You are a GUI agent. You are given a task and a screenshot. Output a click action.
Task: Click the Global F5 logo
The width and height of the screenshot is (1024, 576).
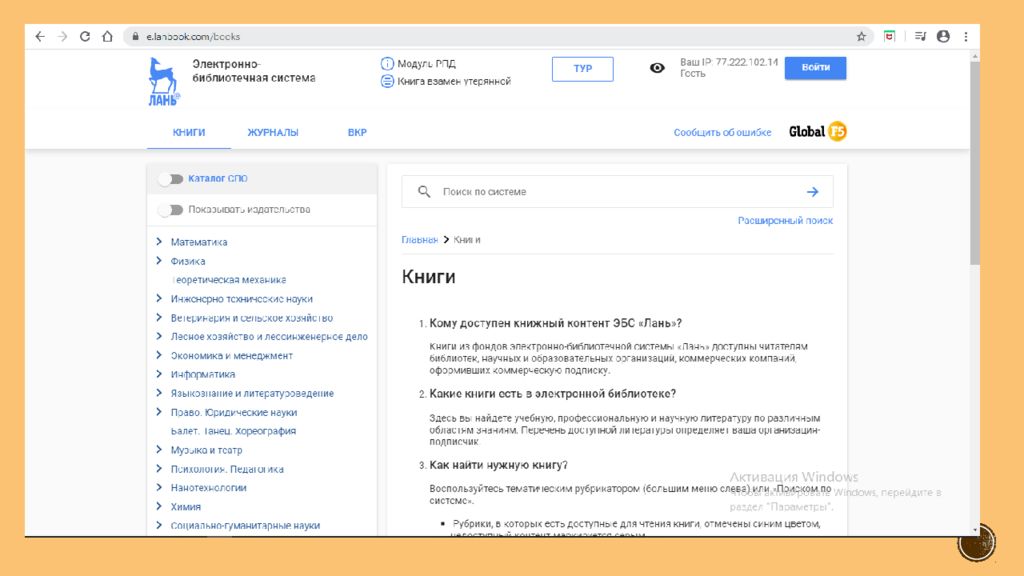coord(818,132)
